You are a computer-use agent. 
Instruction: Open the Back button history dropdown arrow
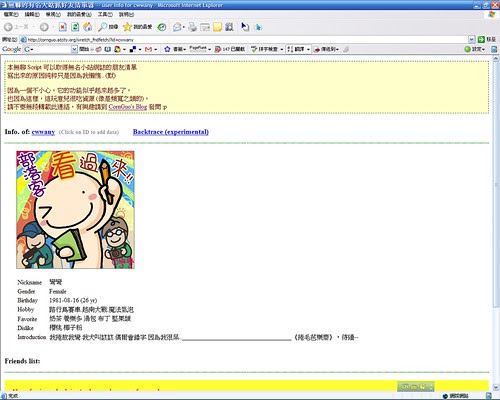[33, 27]
